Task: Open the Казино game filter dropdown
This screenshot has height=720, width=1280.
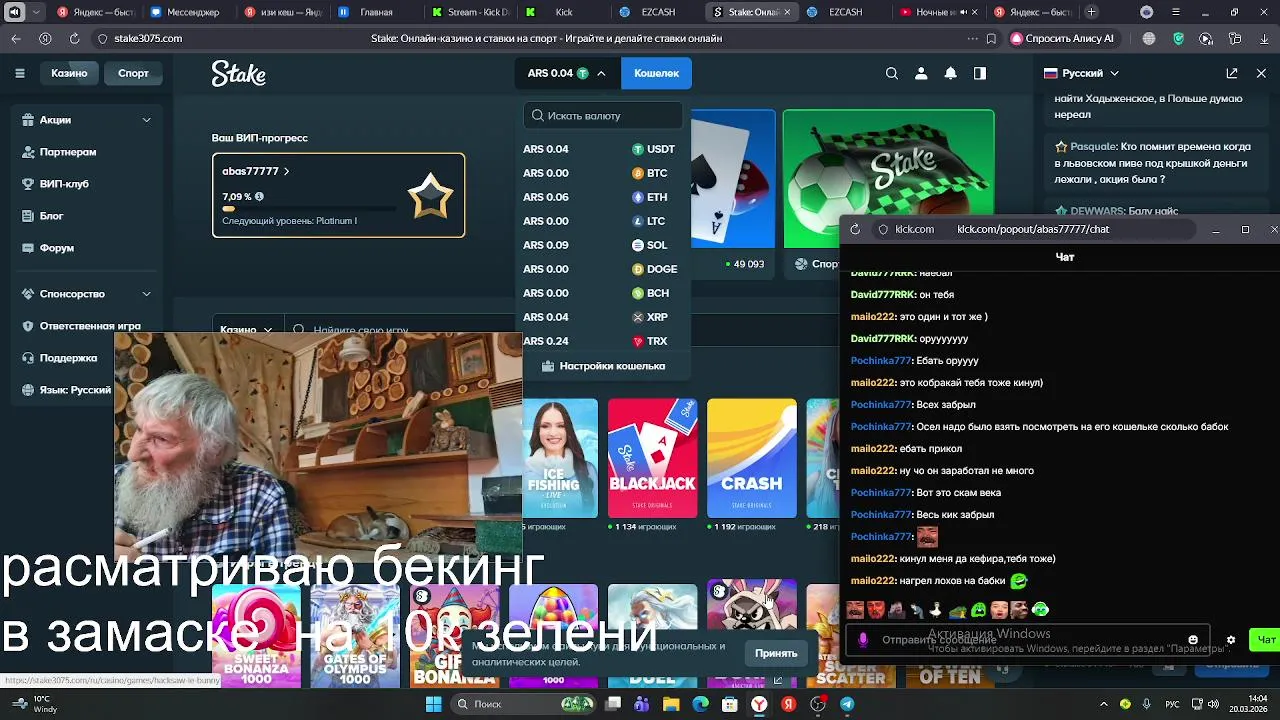Action: (247, 330)
